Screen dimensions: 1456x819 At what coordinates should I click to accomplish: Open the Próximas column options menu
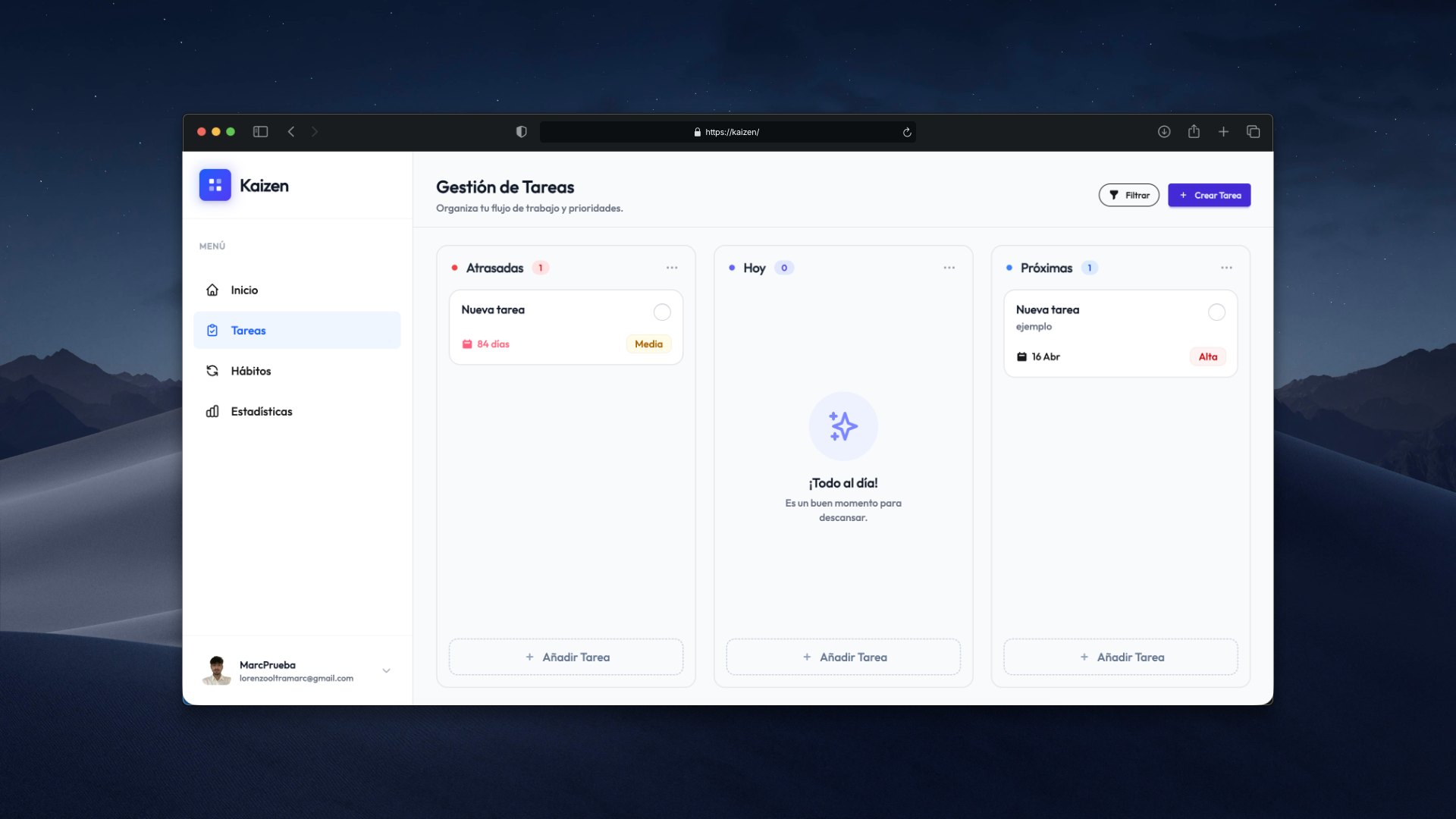pyautogui.click(x=1226, y=268)
